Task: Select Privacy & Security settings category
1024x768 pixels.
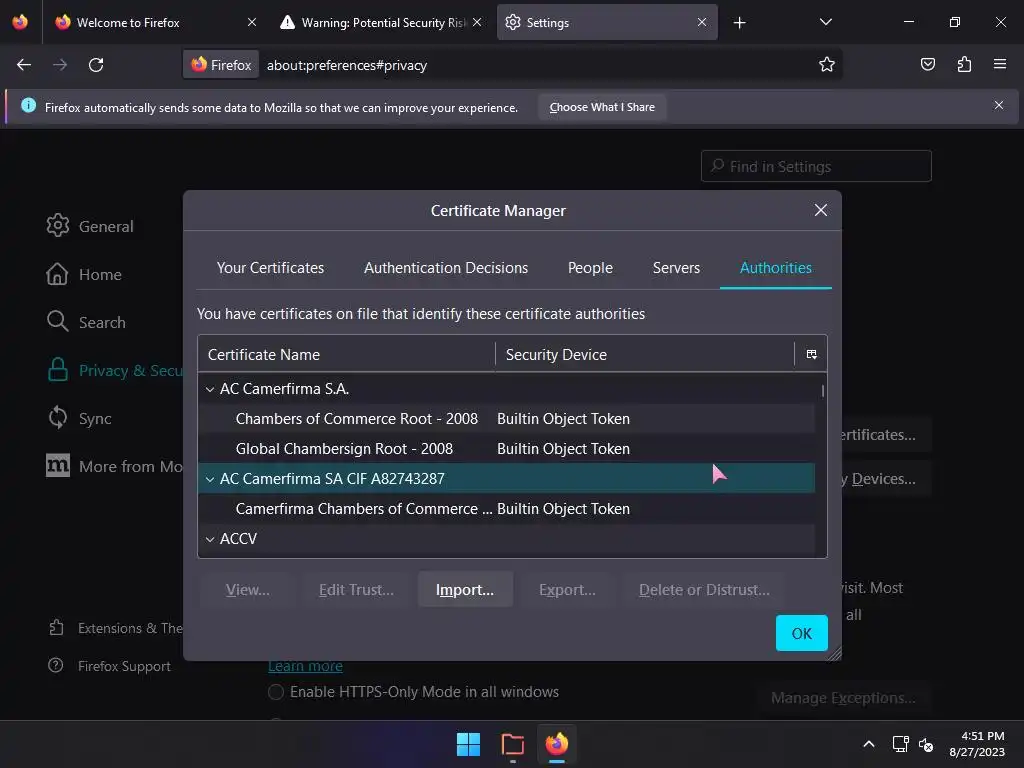Action: tap(114, 370)
